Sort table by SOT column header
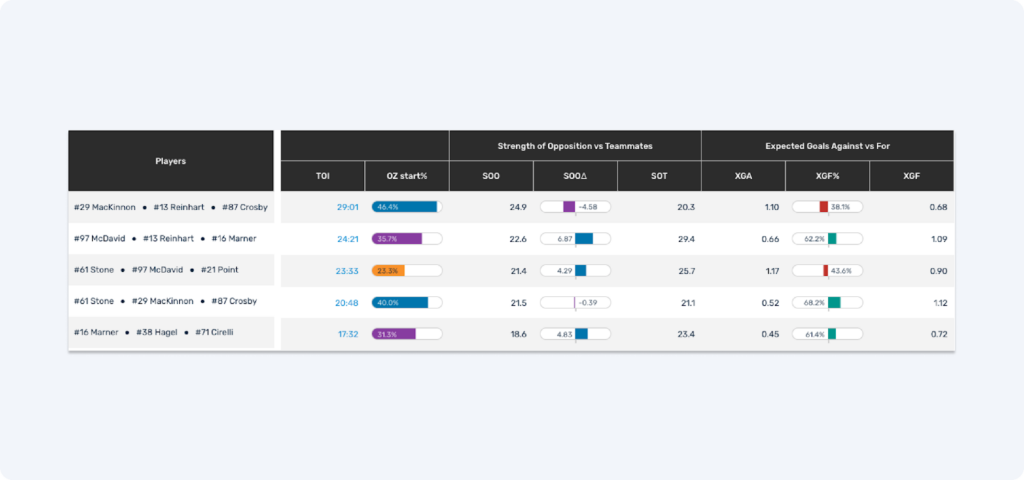1024x480 pixels. pos(659,176)
